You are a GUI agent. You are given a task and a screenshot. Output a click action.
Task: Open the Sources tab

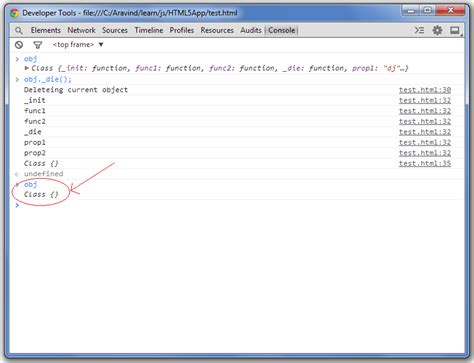[115, 30]
